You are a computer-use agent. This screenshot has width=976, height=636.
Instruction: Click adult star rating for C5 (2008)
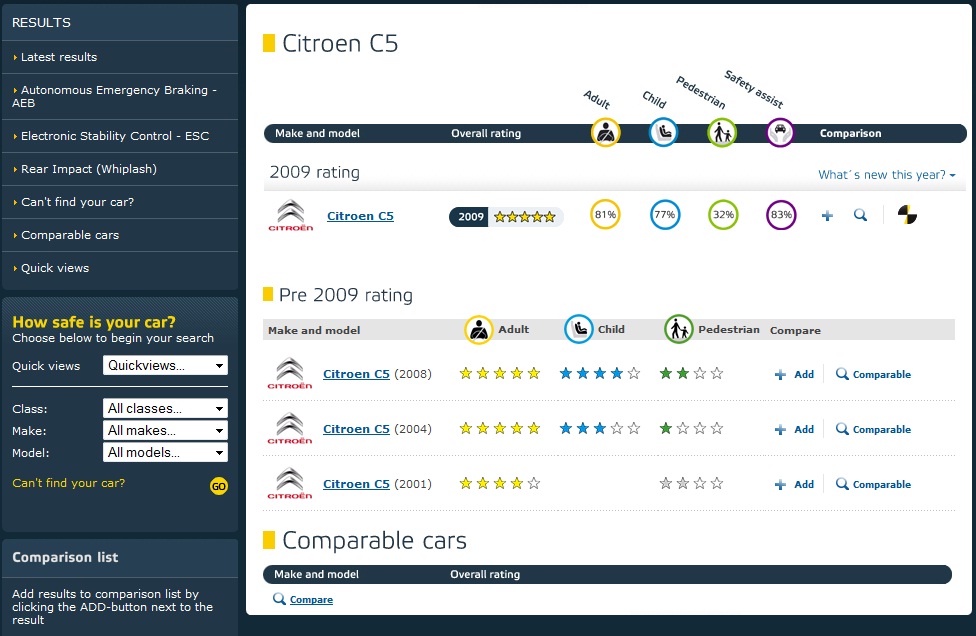tap(500, 373)
